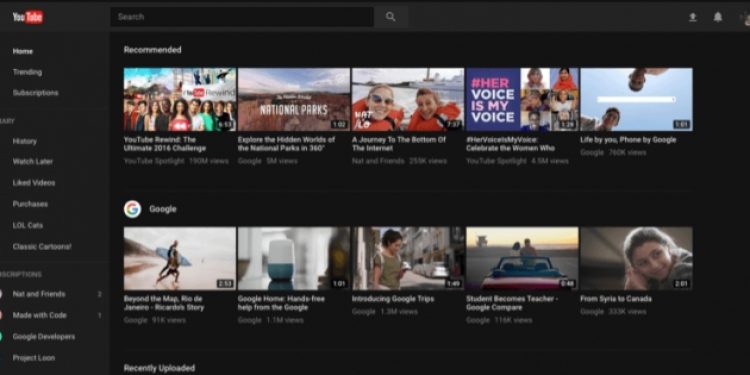The height and width of the screenshot is (375, 750).
Task: Click the Recently Uploaded section heading
Action: [x=159, y=368]
